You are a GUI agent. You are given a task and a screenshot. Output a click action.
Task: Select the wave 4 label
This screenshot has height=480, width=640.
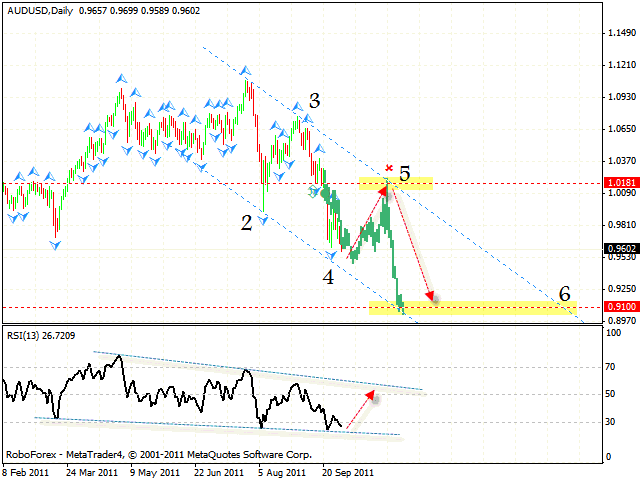click(x=328, y=277)
